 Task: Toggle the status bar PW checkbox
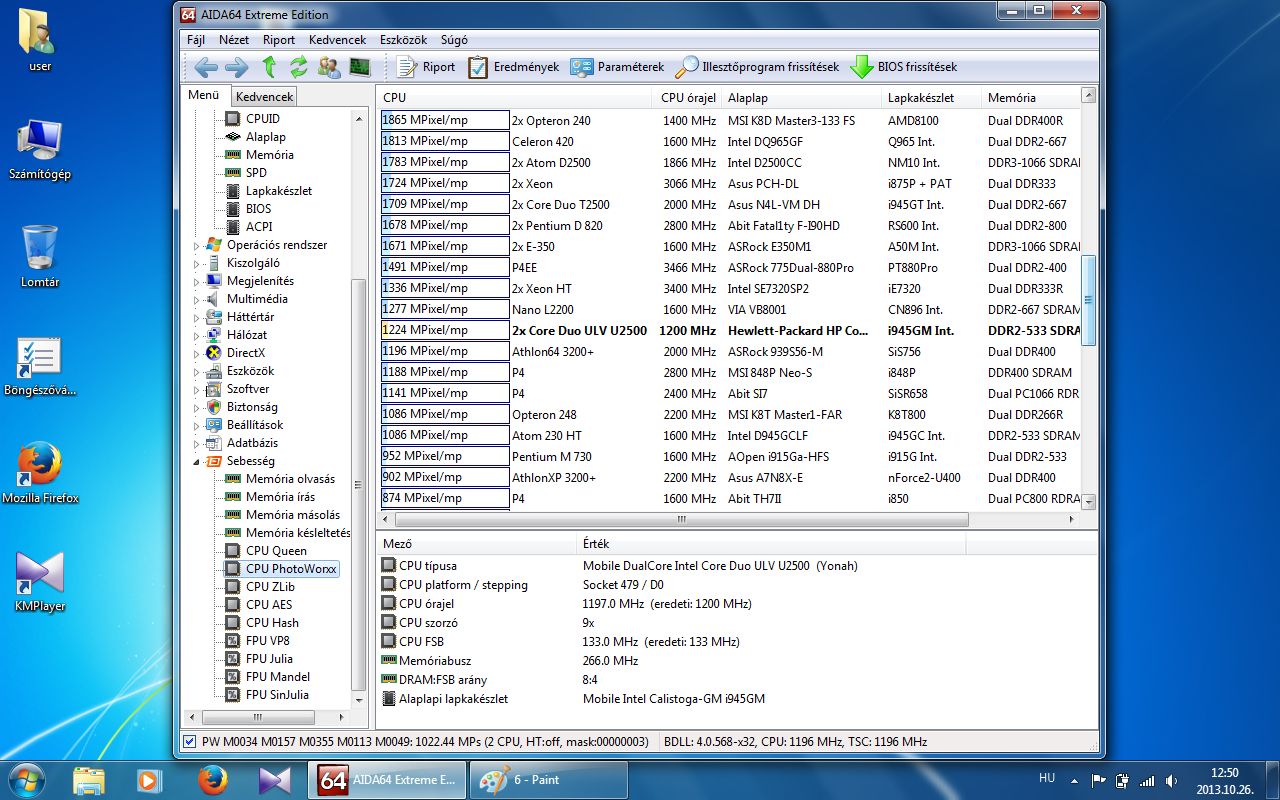(x=190, y=742)
